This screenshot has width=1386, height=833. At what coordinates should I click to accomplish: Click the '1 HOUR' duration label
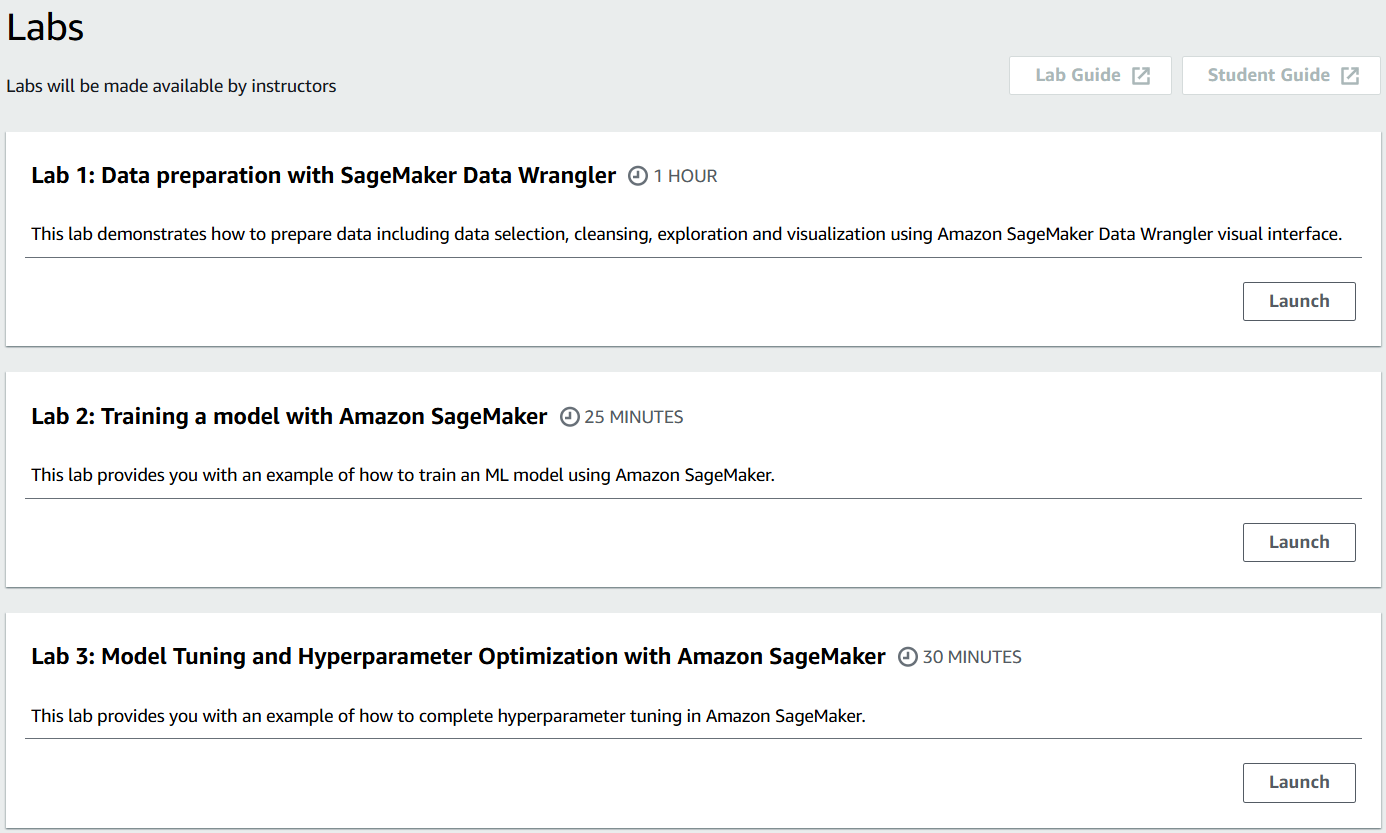coord(686,176)
